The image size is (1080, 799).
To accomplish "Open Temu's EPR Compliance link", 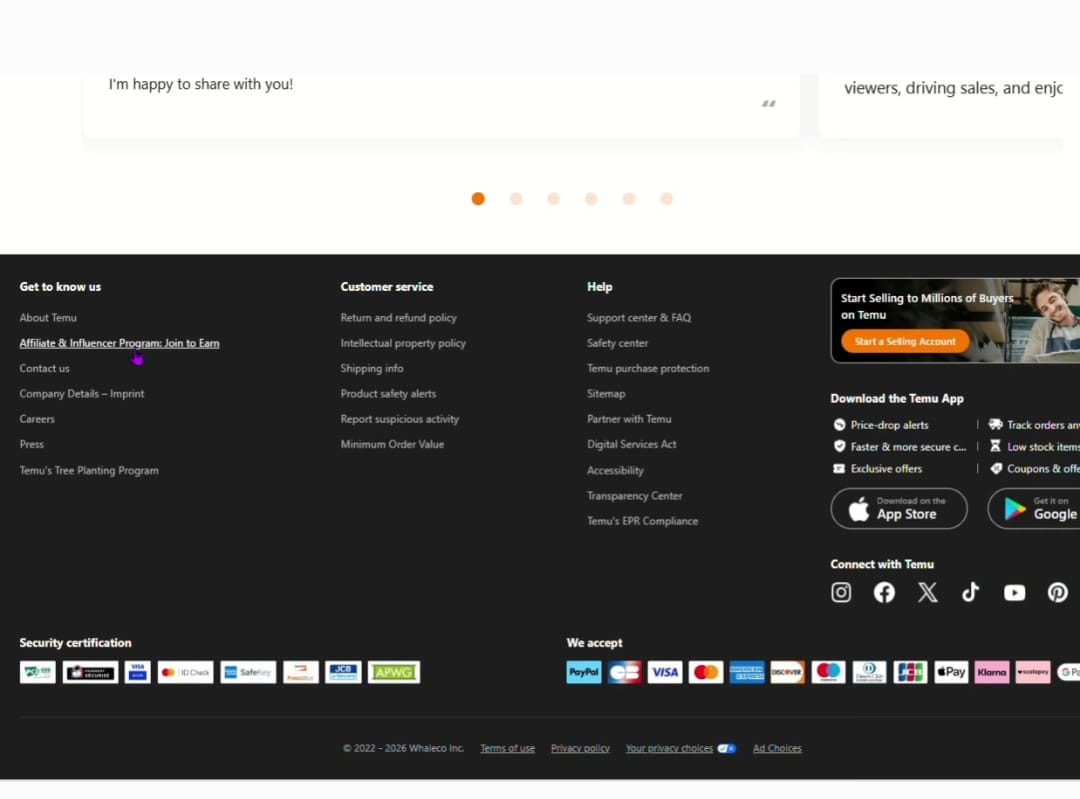I will (x=643, y=521).
